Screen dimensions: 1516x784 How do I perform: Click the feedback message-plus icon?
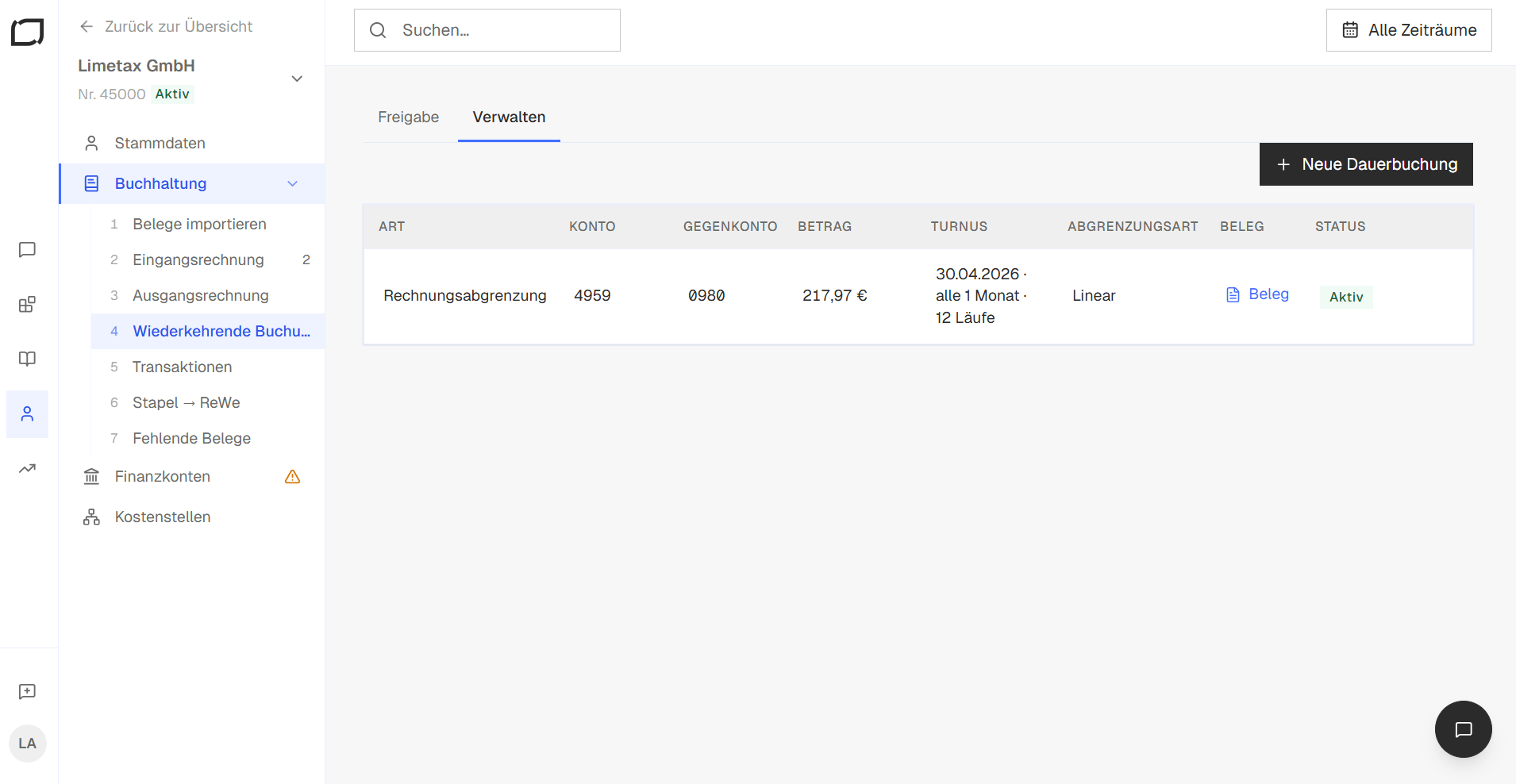click(x=27, y=692)
